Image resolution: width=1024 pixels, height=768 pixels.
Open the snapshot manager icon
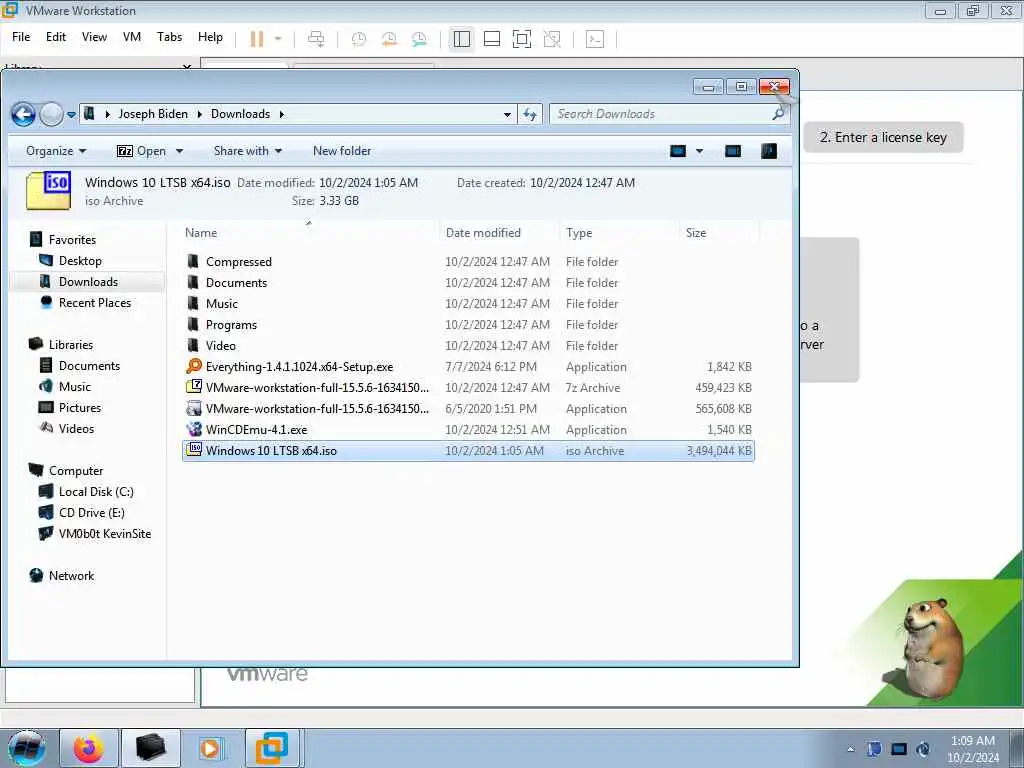point(419,39)
